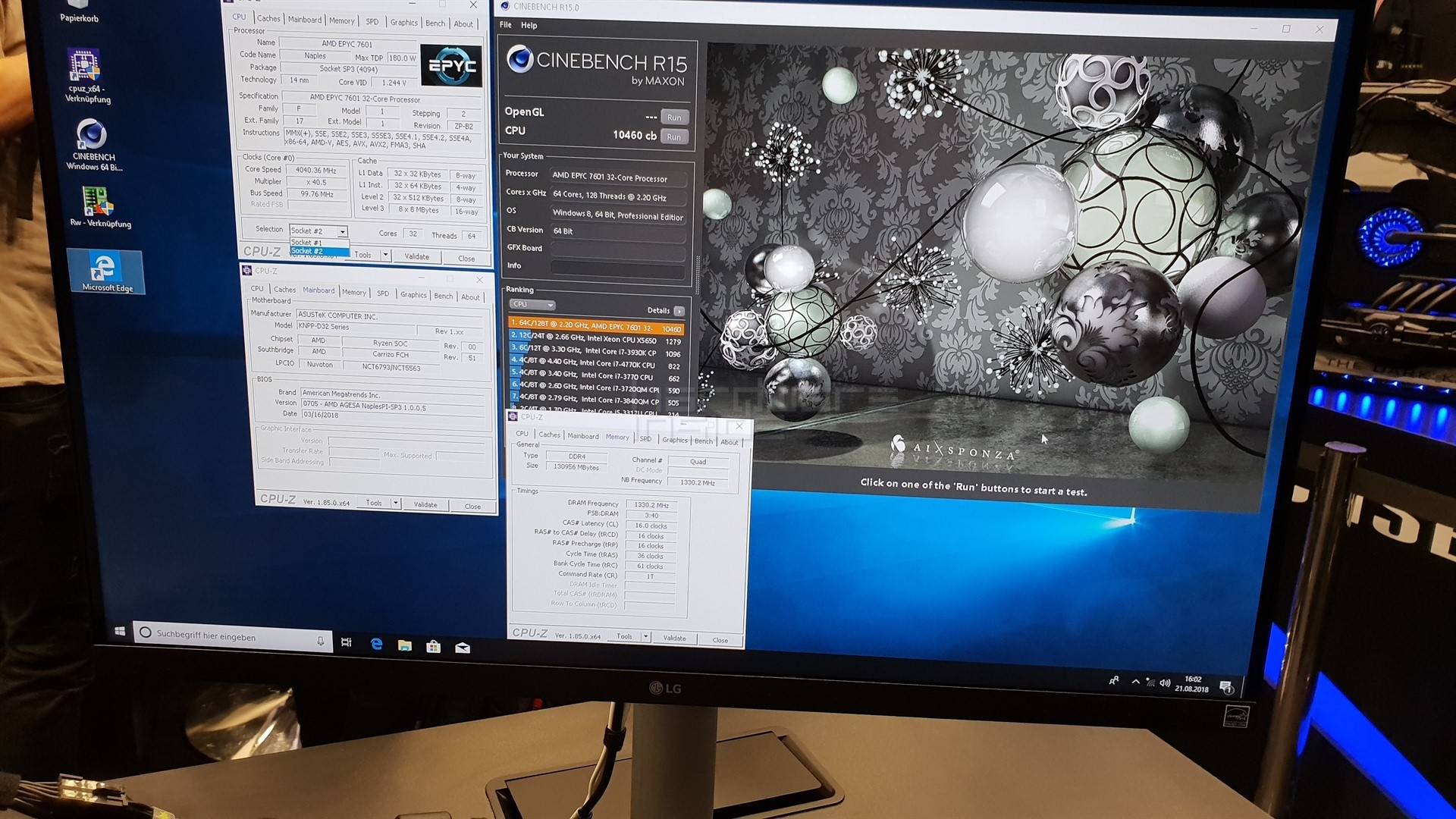The height and width of the screenshot is (819, 1456).
Task: Open Tools dropdown arrow in Mainboard CPU-Z window
Action: click(395, 503)
